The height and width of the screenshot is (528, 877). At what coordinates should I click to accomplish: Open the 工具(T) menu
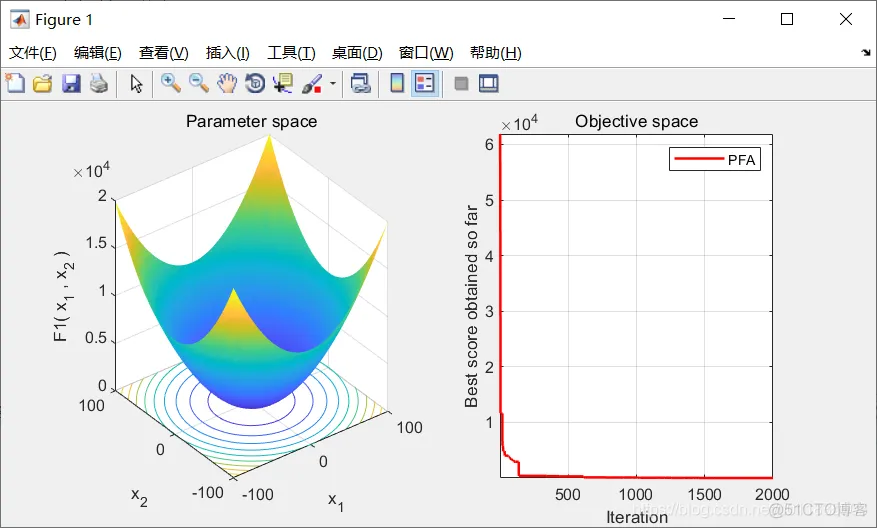[291, 53]
